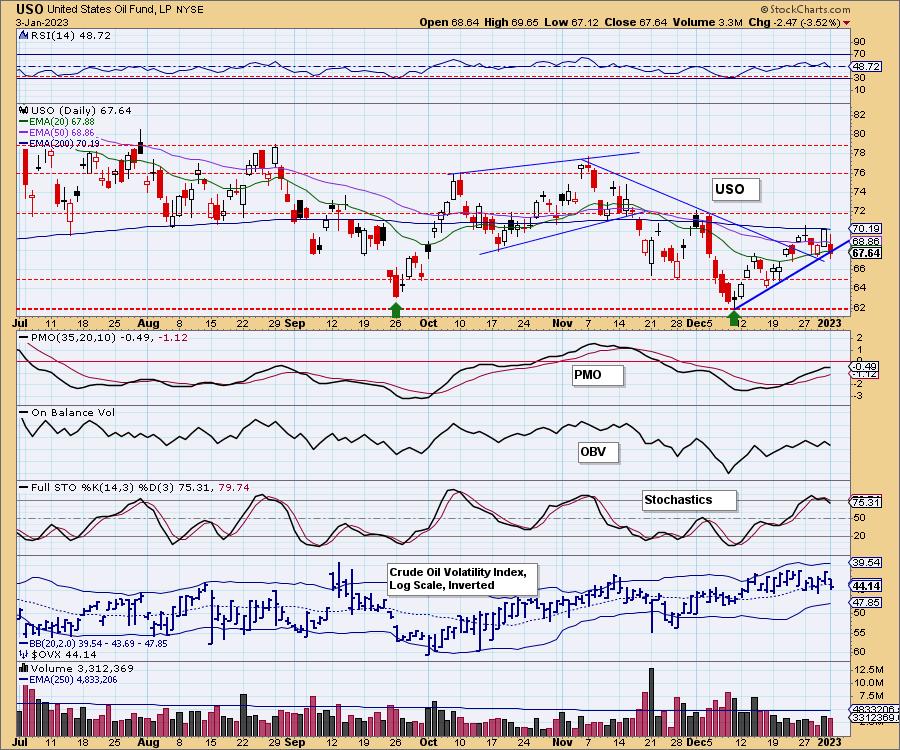Click the Jul label on bottom axis
The image size is (900, 750).
20,741
